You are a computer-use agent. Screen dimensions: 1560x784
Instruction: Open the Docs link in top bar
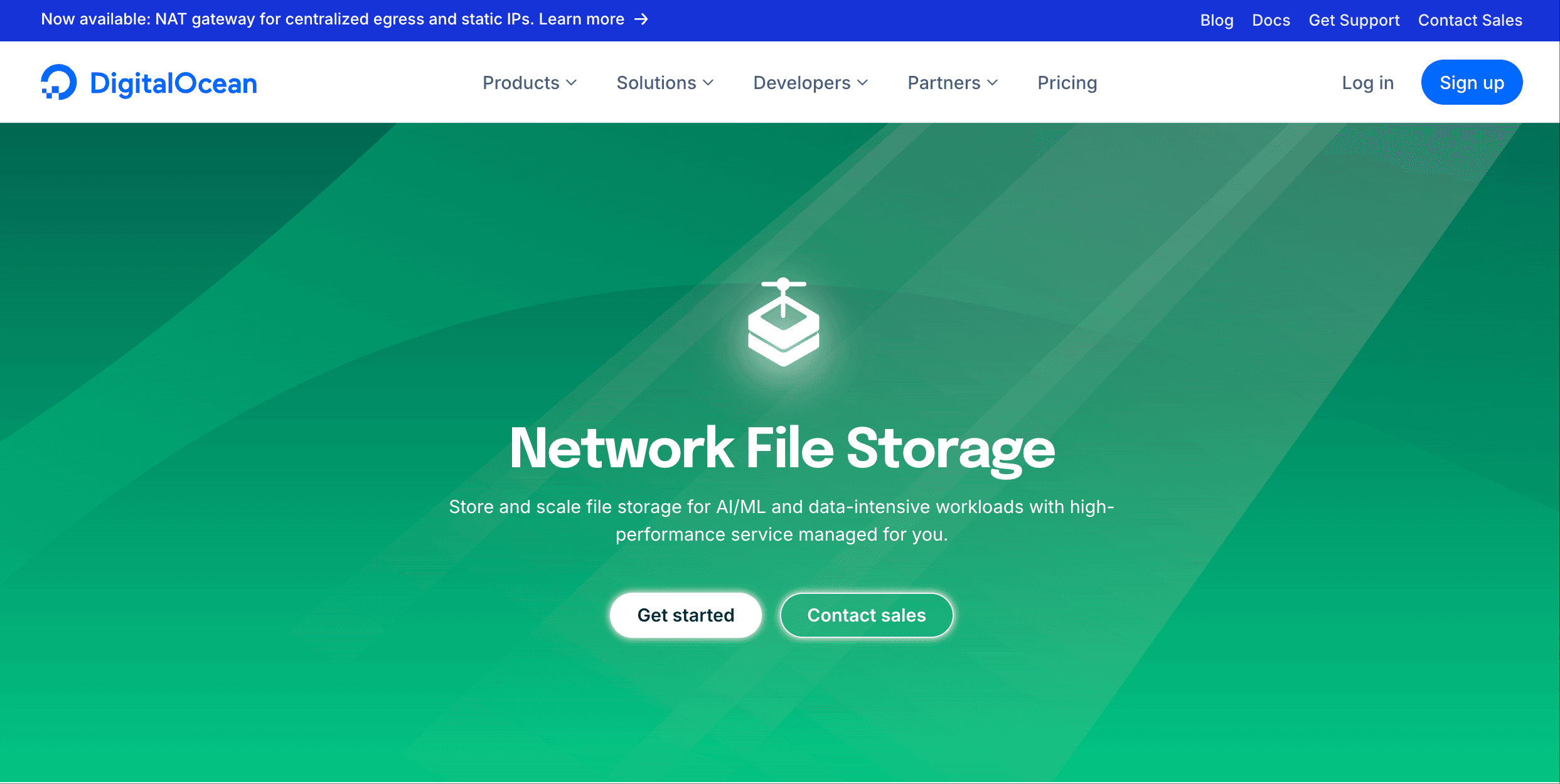(x=1271, y=20)
